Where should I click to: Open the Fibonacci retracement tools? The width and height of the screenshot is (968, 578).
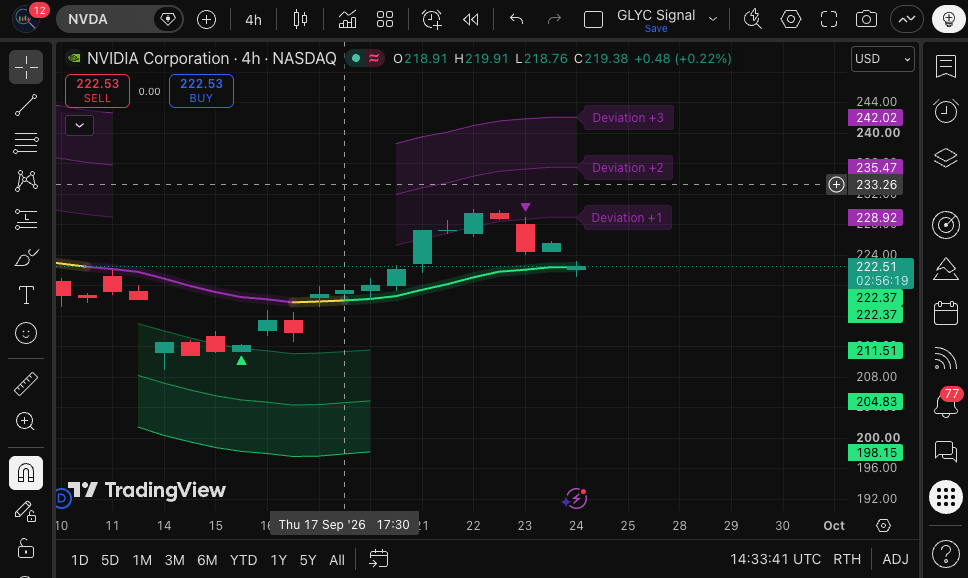(26, 143)
